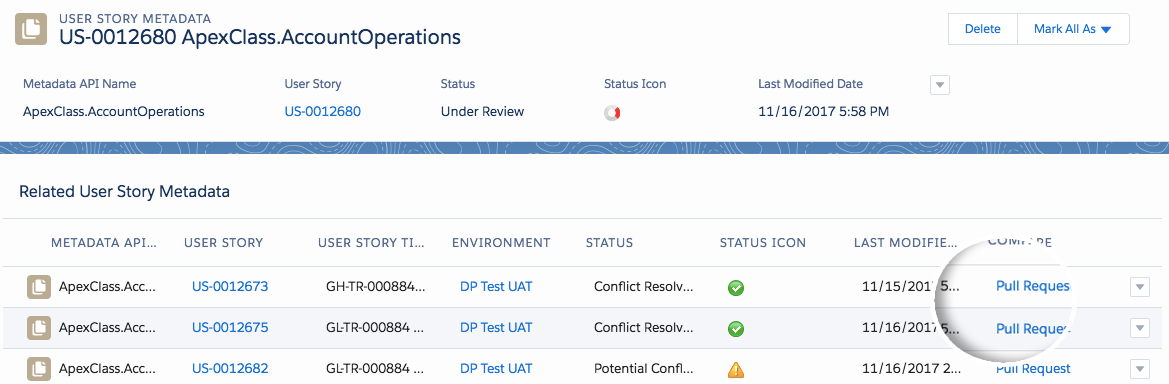Screen dimensions: 1169x384
Task: Sort by the Environment column header
Action: click(501, 242)
